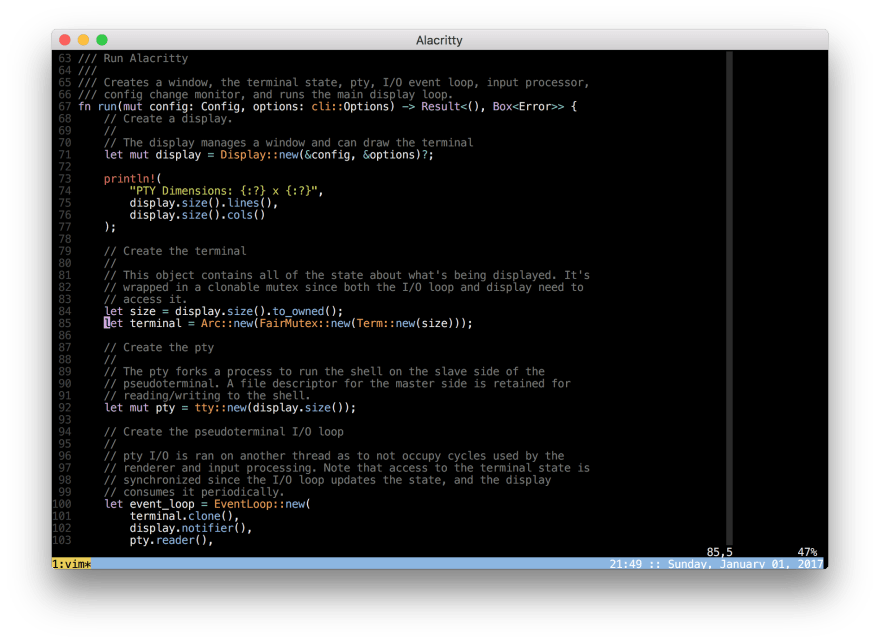Click line number 67 in the gutter
The width and height of the screenshot is (880, 643).
point(63,106)
